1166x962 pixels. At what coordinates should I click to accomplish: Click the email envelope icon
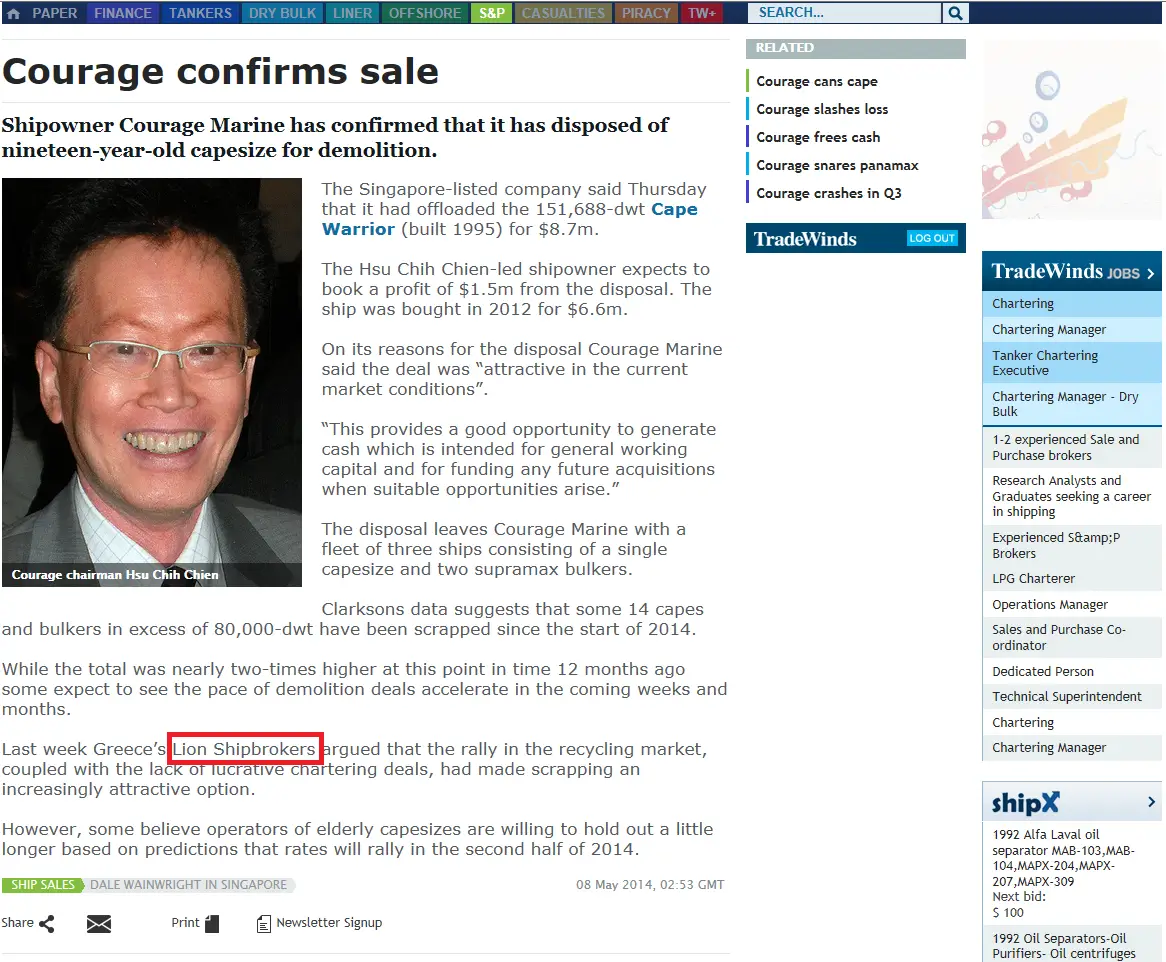coord(99,923)
